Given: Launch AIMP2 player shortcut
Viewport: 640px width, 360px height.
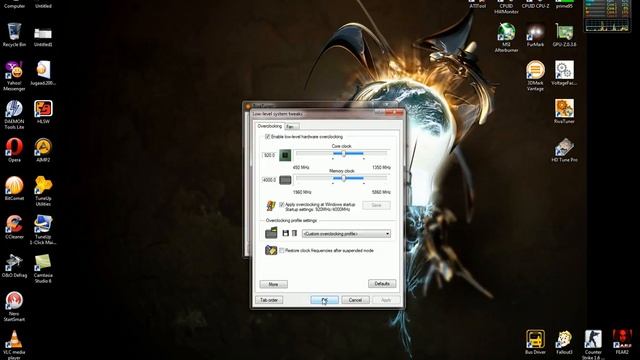Looking at the screenshot, I should click(x=43, y=150).
